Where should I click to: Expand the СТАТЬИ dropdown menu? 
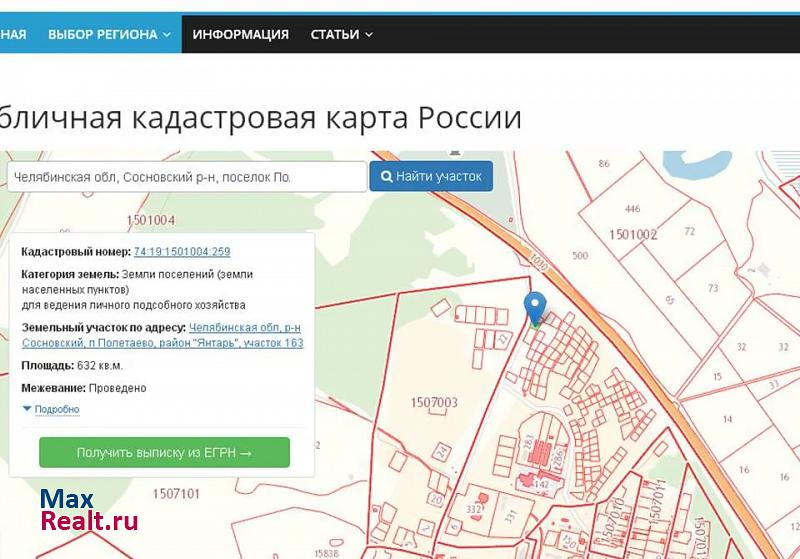341,34
